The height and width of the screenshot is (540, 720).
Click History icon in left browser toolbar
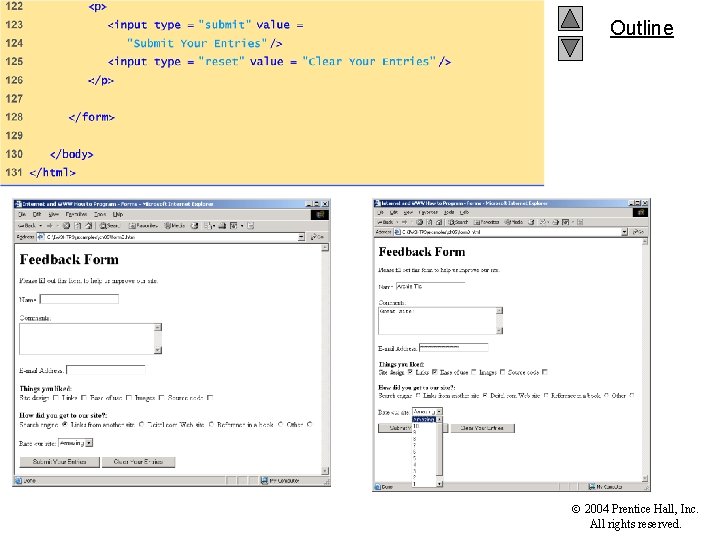tap(195, 225)
